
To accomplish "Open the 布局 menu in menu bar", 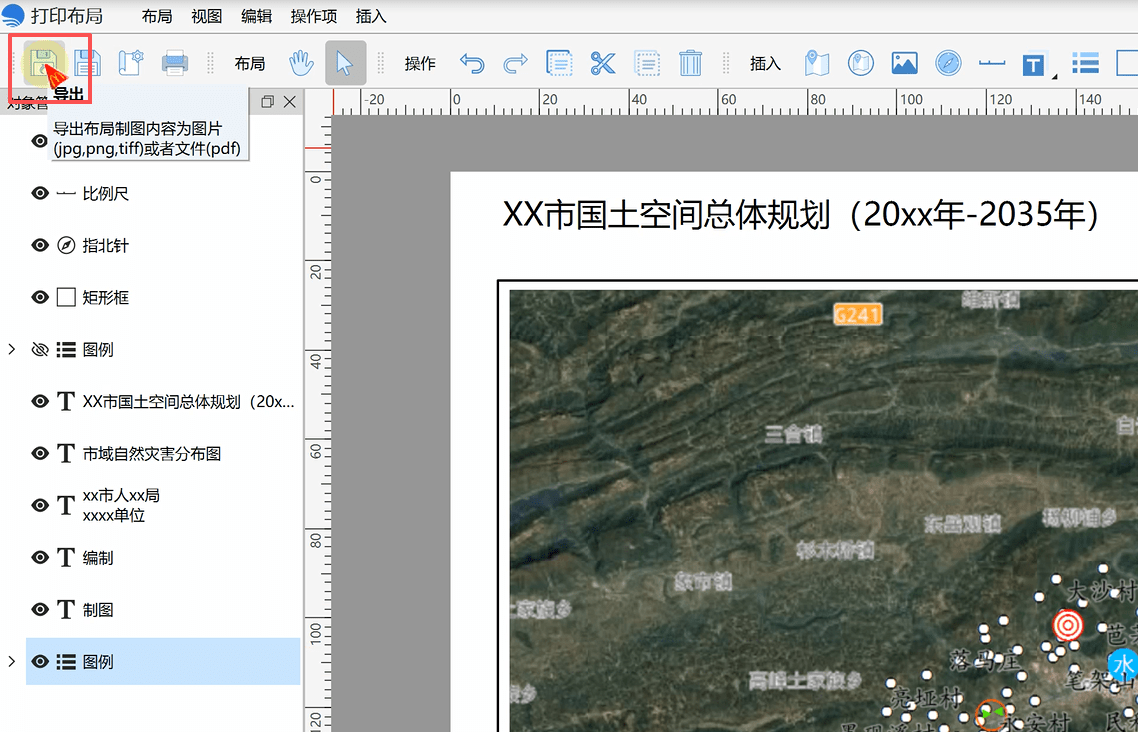I will (x=157, y=16).
